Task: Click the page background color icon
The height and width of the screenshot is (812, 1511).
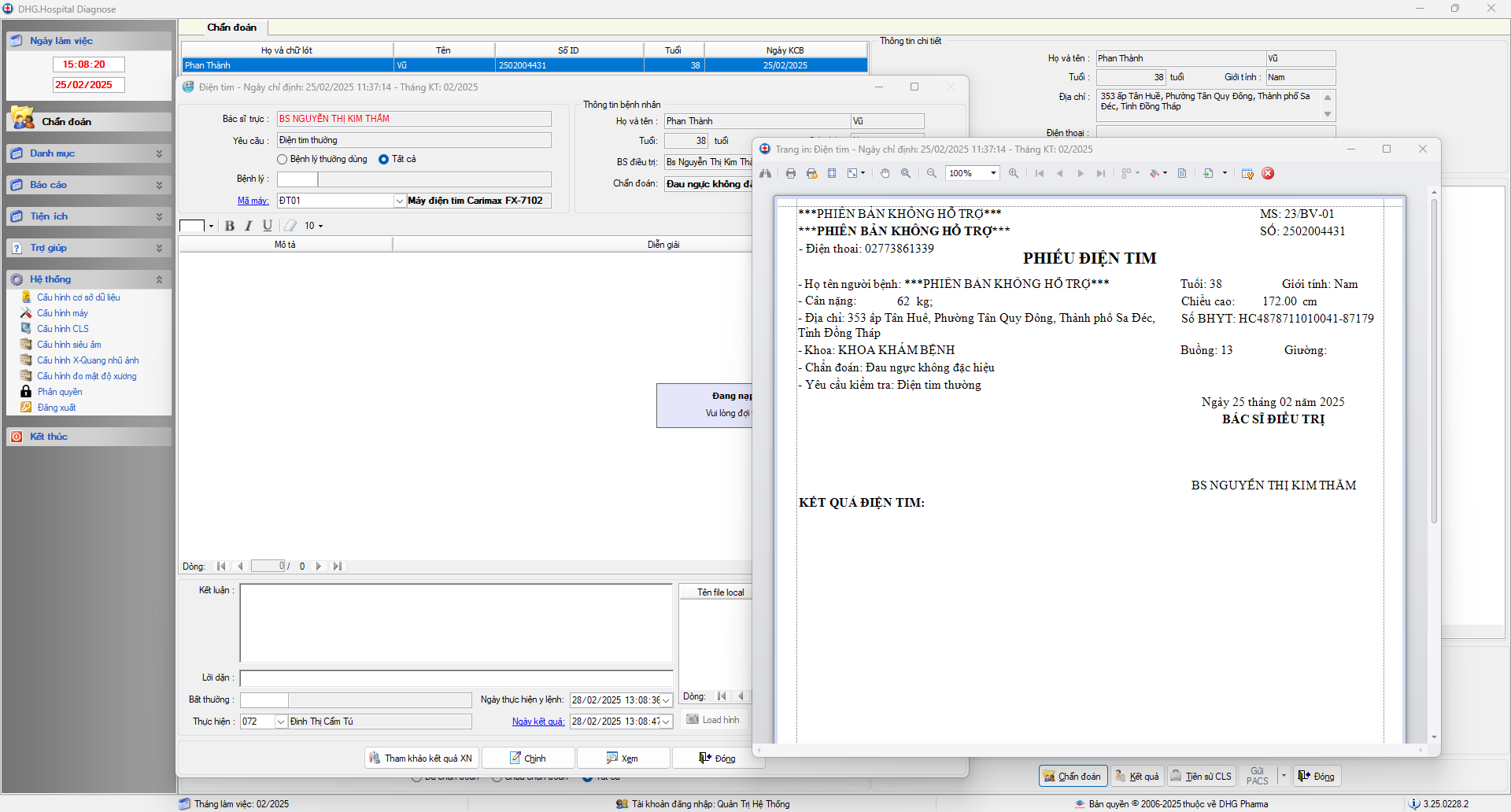Action: (1154, 173)
